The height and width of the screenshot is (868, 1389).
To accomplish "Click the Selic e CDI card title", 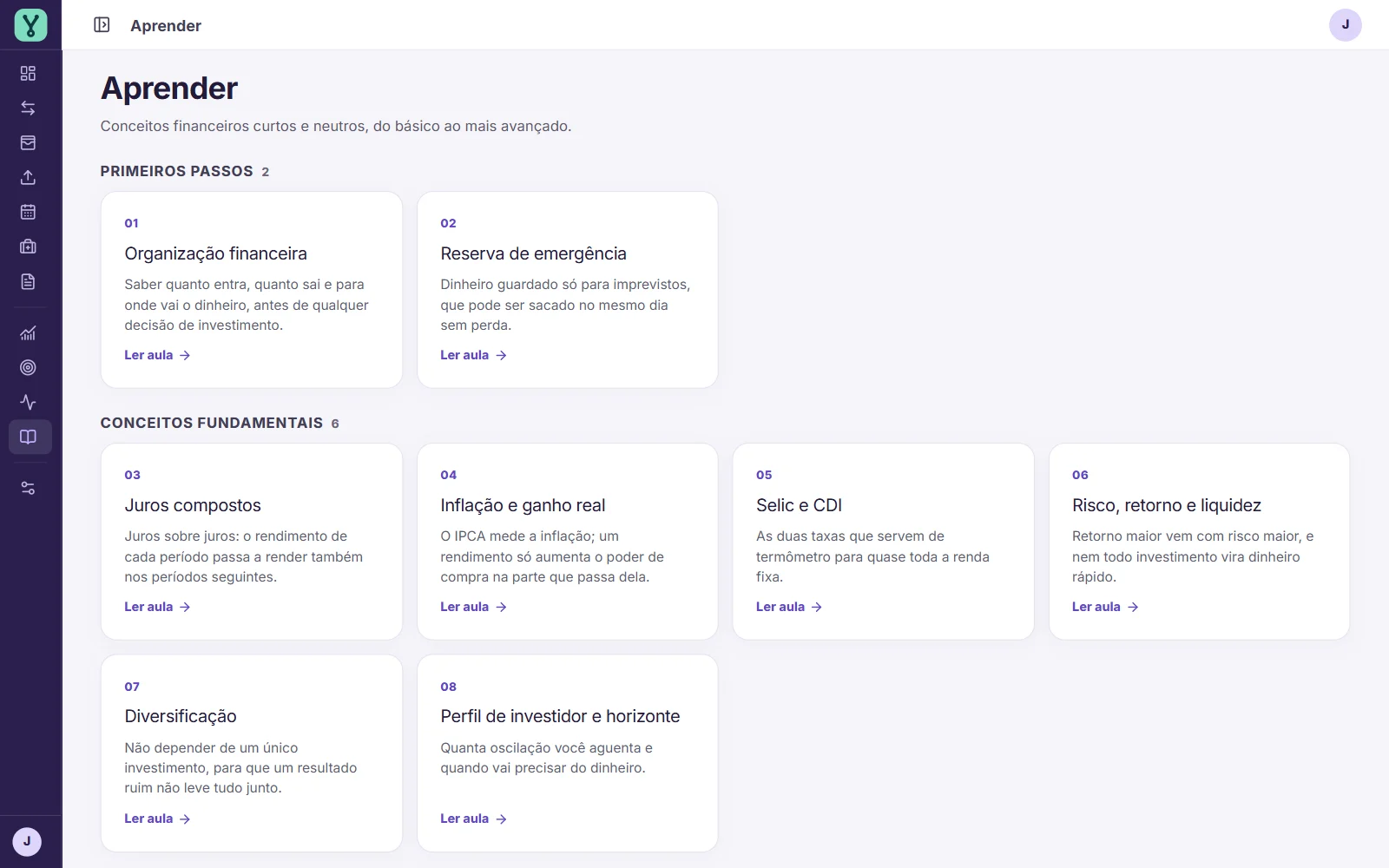I will 799,505.
